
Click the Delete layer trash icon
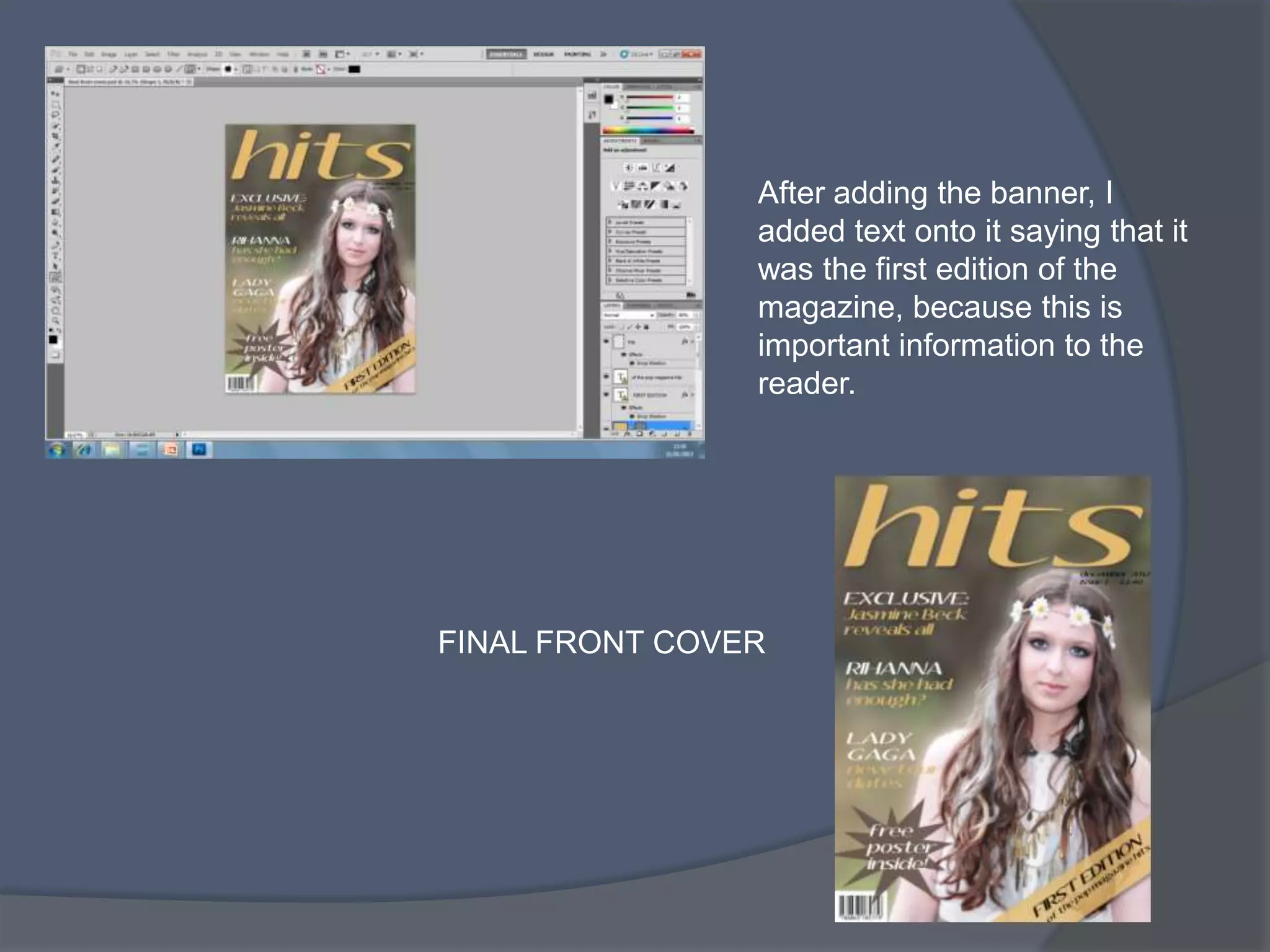click(690, 434)
